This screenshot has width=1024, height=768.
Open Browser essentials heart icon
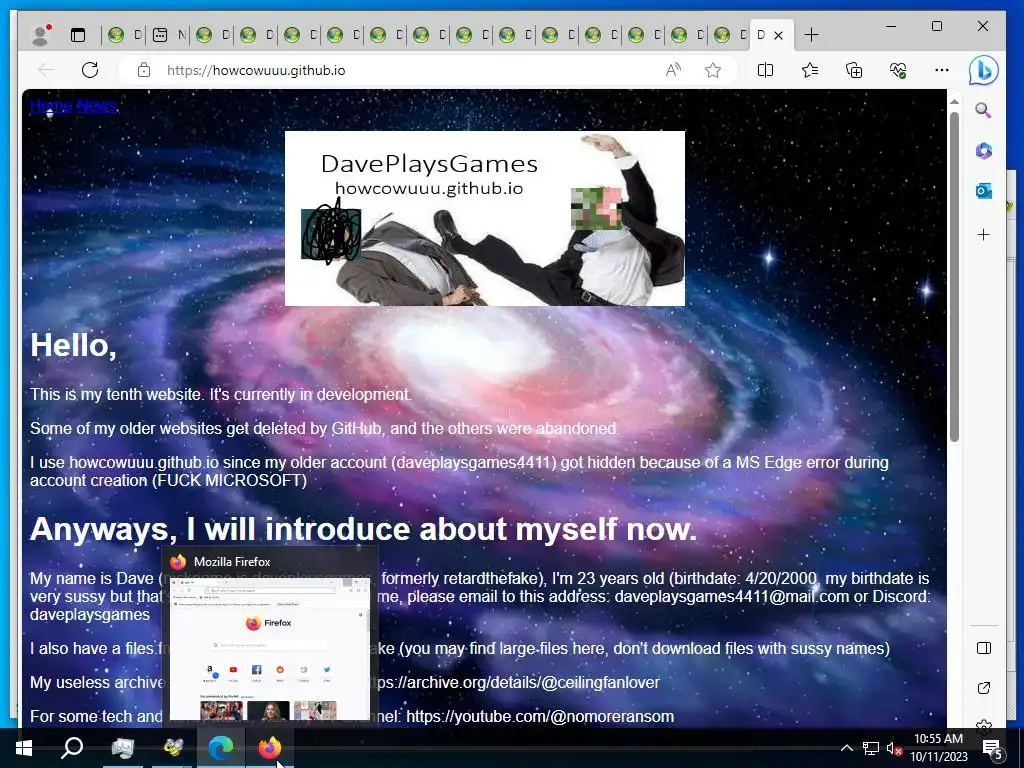898,70
